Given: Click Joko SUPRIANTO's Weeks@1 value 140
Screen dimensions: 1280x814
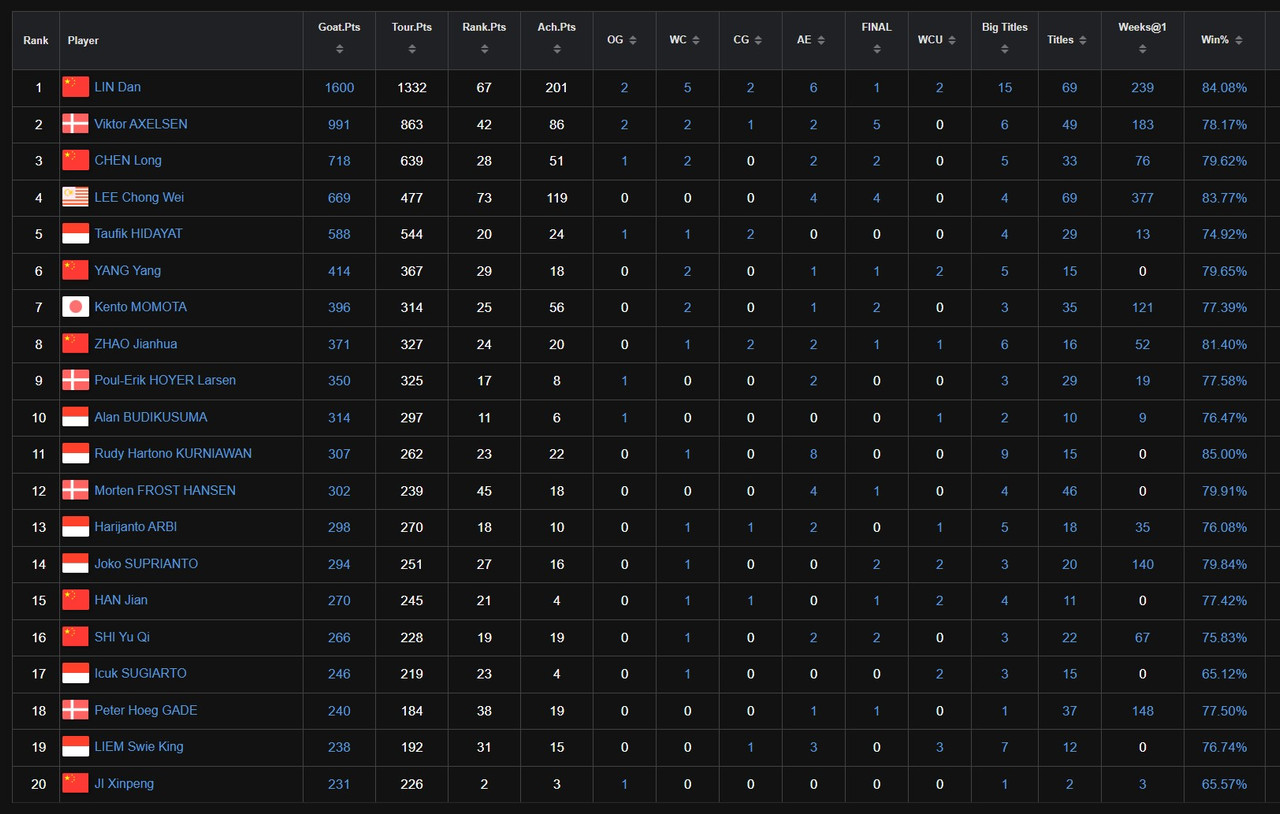Looking at the screenshot, I should pos(1142,564).
